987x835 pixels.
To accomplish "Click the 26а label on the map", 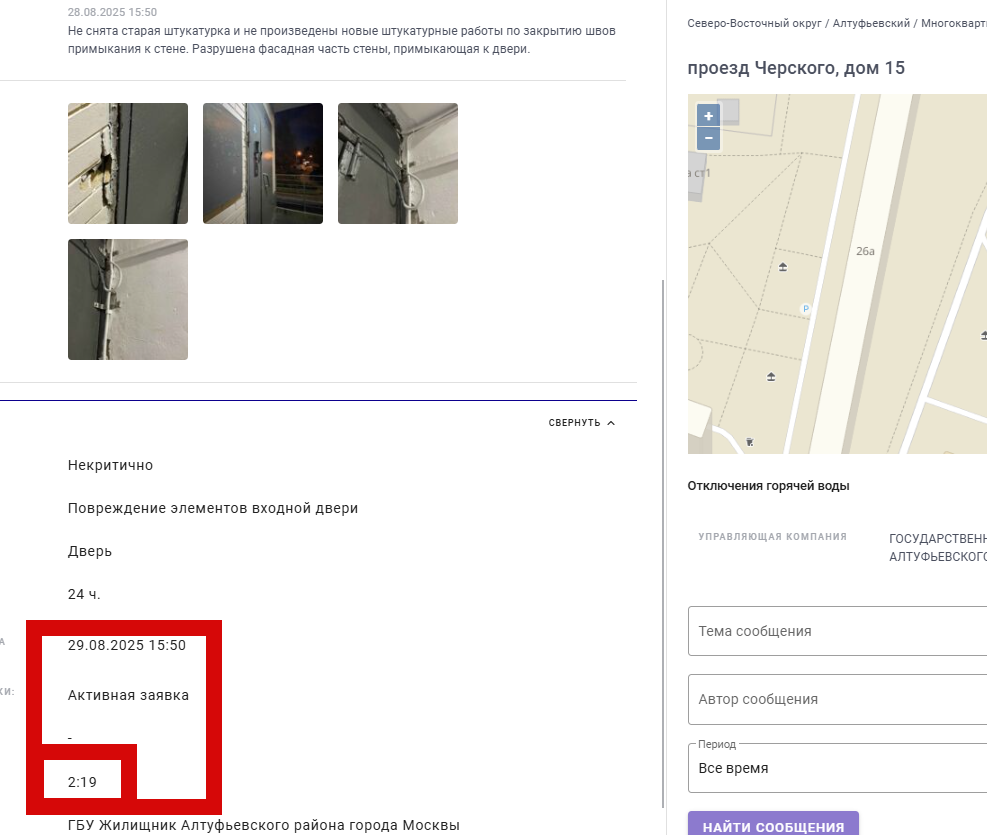I will pyautogui.click(x=865, y=251).
